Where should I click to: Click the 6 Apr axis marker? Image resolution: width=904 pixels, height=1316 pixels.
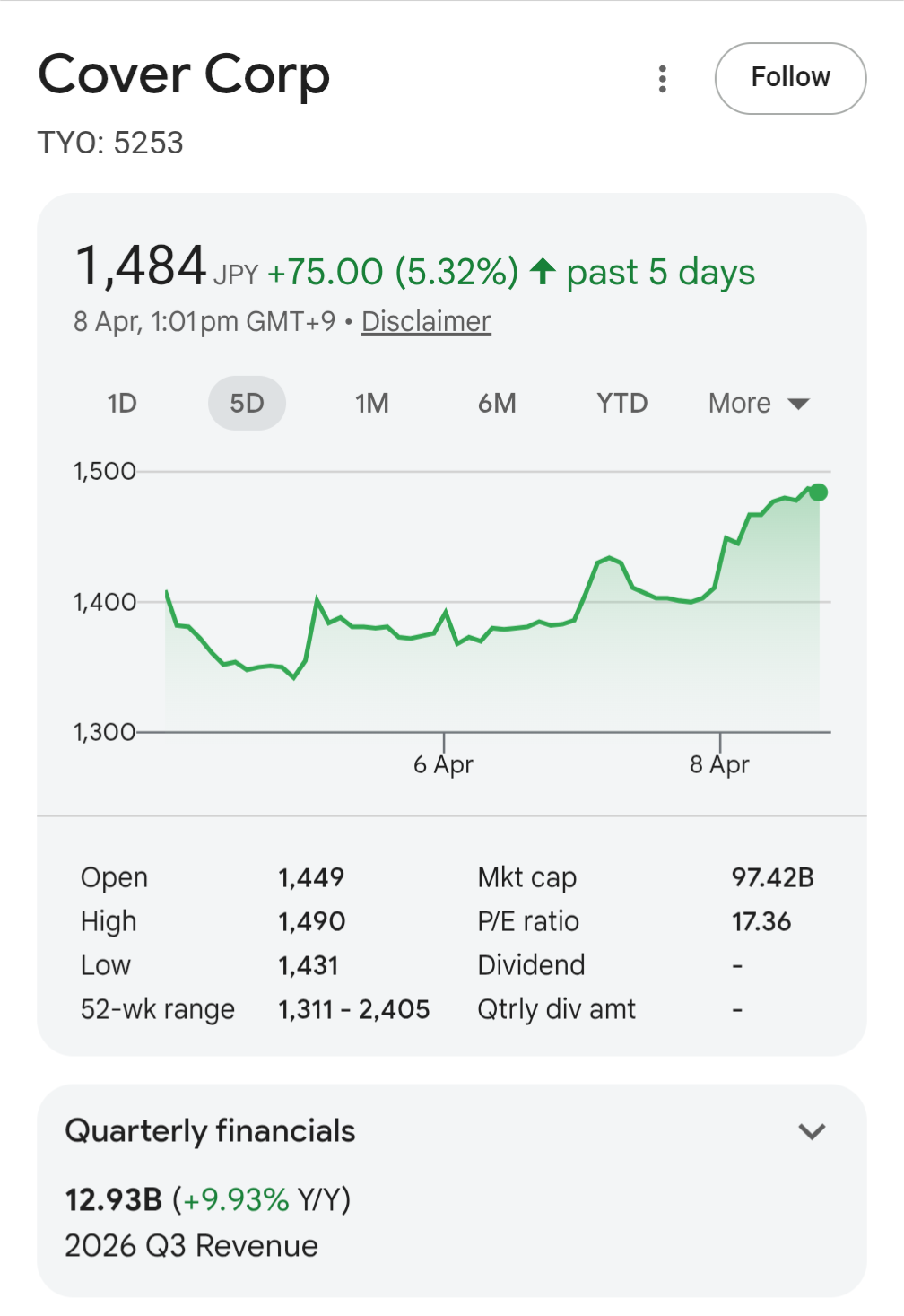[443, 764]
